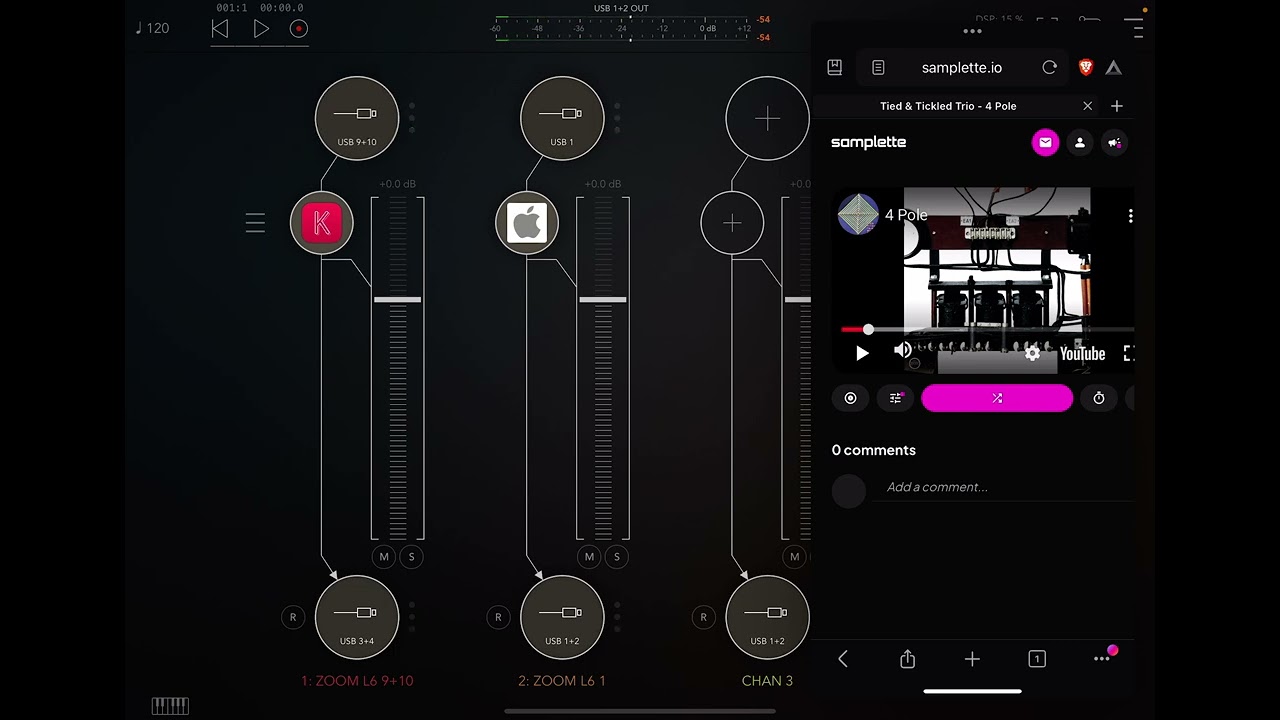The height and width of the screenshot is (720, 1280).
Task: Open the Apple audio unit node
Action: [x=527, y=223]
